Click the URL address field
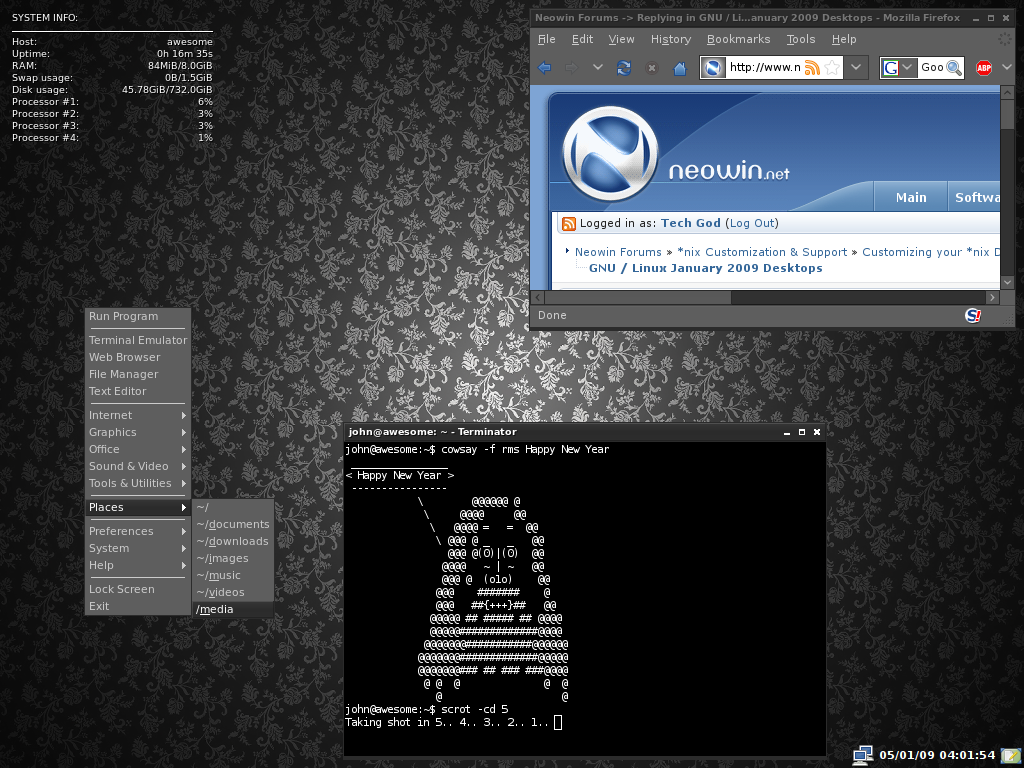The width and height of the screenshot is (1024, 768). tap(764, 68)
